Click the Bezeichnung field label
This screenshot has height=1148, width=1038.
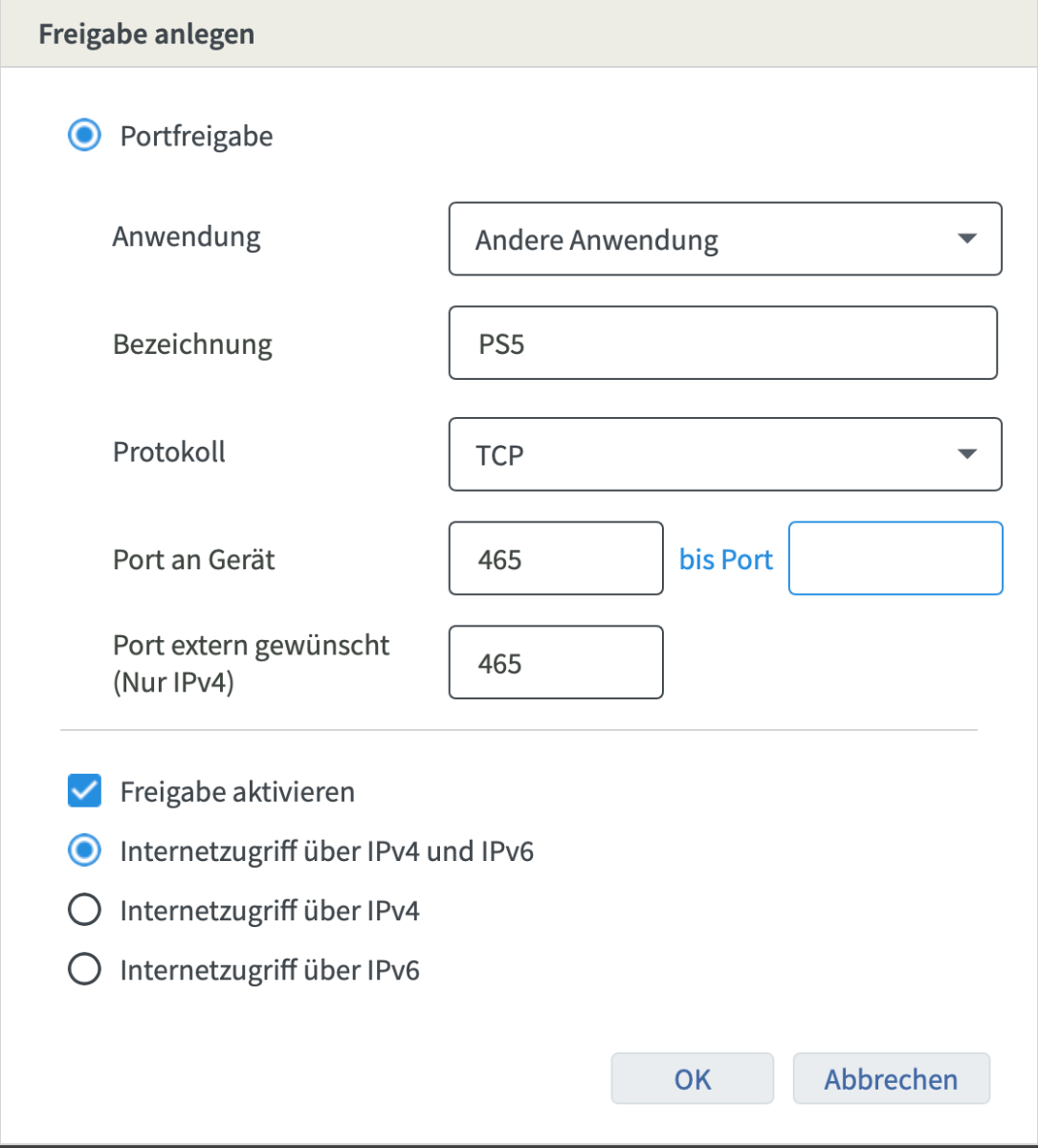point(192,344)
